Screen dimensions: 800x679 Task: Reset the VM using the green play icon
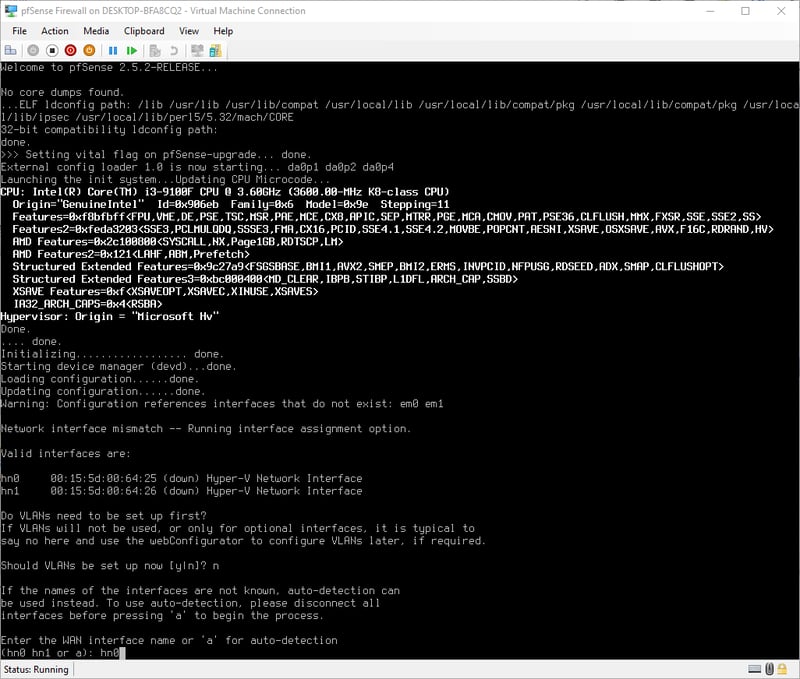click(130, 50)
